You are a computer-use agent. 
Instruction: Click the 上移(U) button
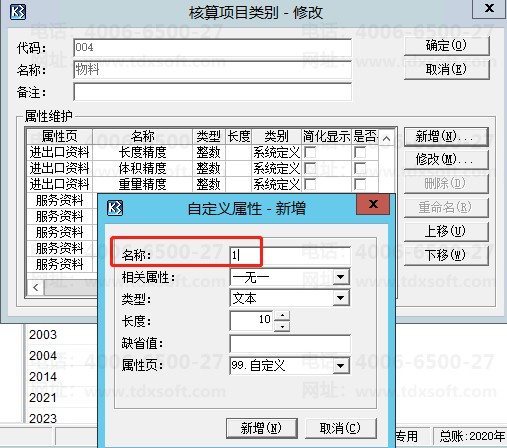446,231
